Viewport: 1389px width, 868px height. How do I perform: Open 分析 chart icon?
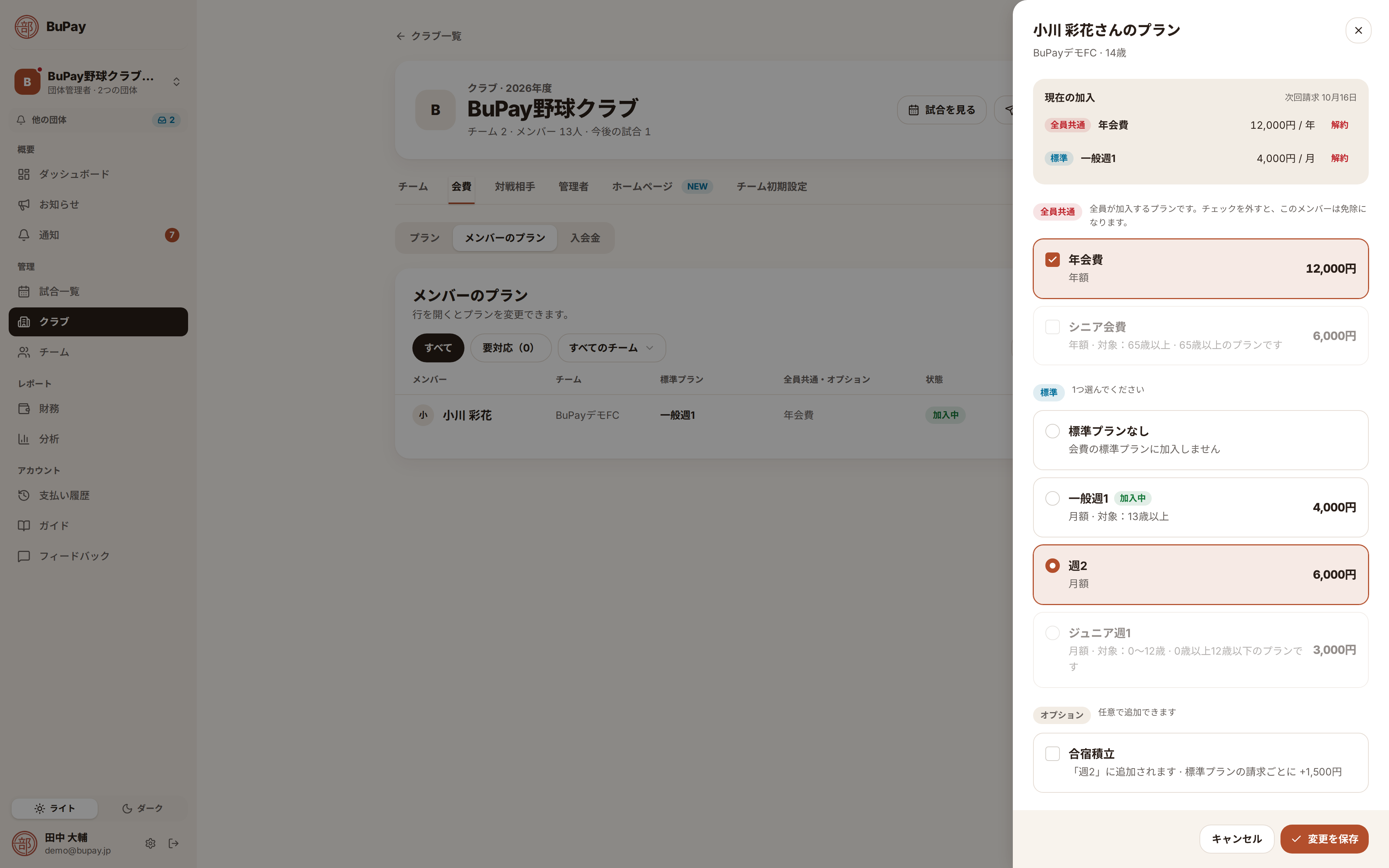pos(24,439)
